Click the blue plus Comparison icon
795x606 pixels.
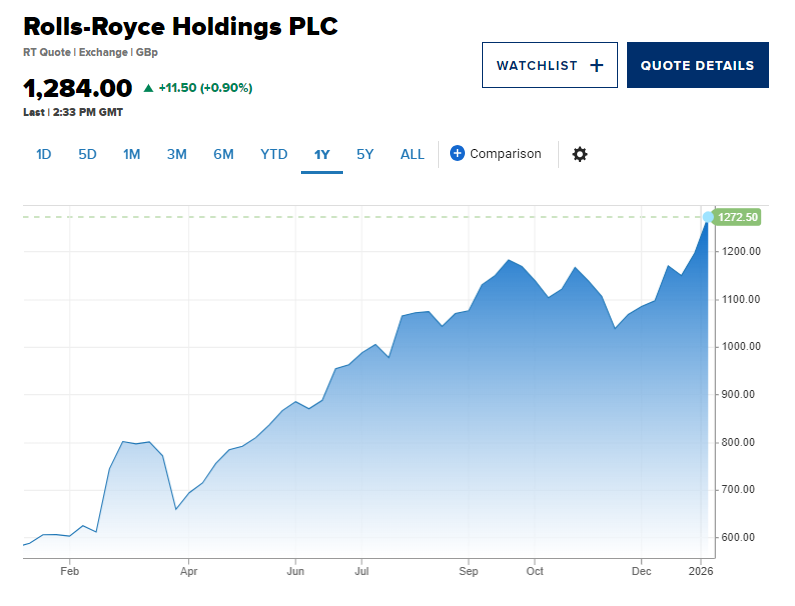(x=457, y=153)
